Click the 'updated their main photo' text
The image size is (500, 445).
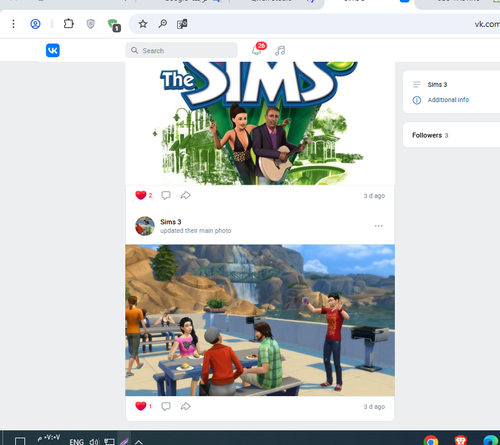[195, 231]
